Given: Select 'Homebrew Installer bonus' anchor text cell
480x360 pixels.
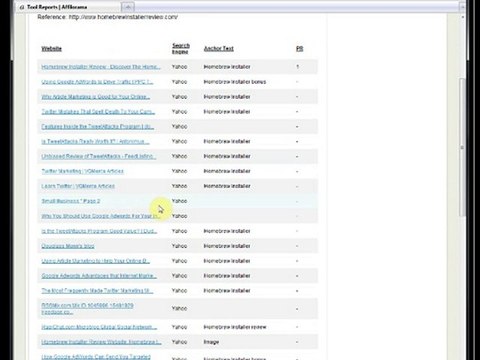Looking at the screenshot, I should pos(235,82).
